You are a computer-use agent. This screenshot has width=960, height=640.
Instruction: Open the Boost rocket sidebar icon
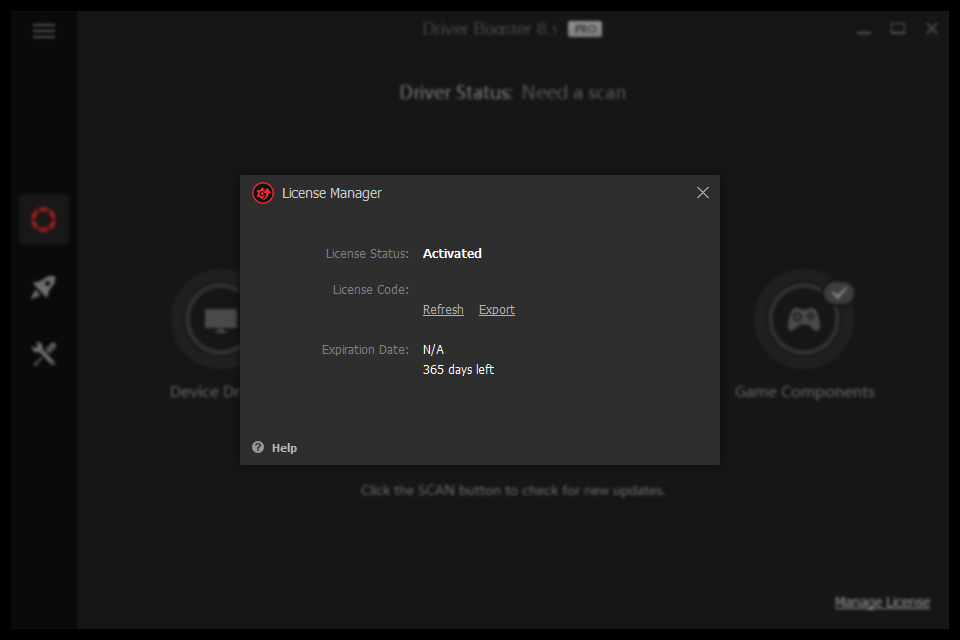[43, 287]
